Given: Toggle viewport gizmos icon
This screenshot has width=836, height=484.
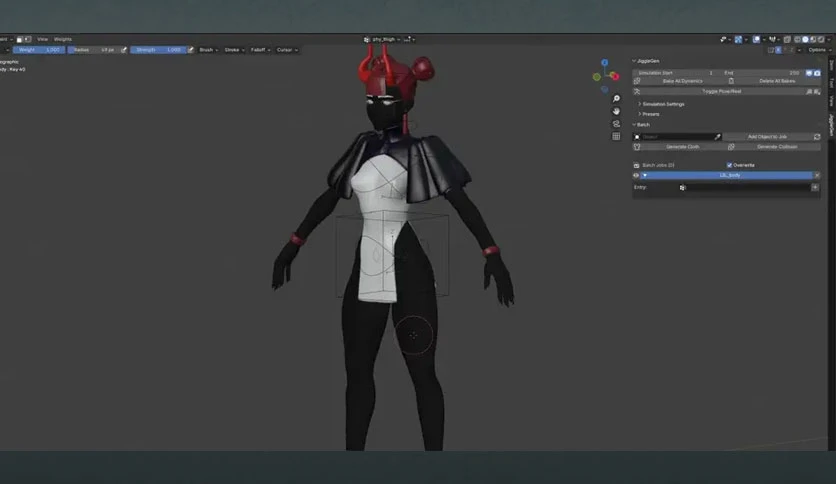Looking at the screenshot, I should pyautogui.click(x=738, y=39).
